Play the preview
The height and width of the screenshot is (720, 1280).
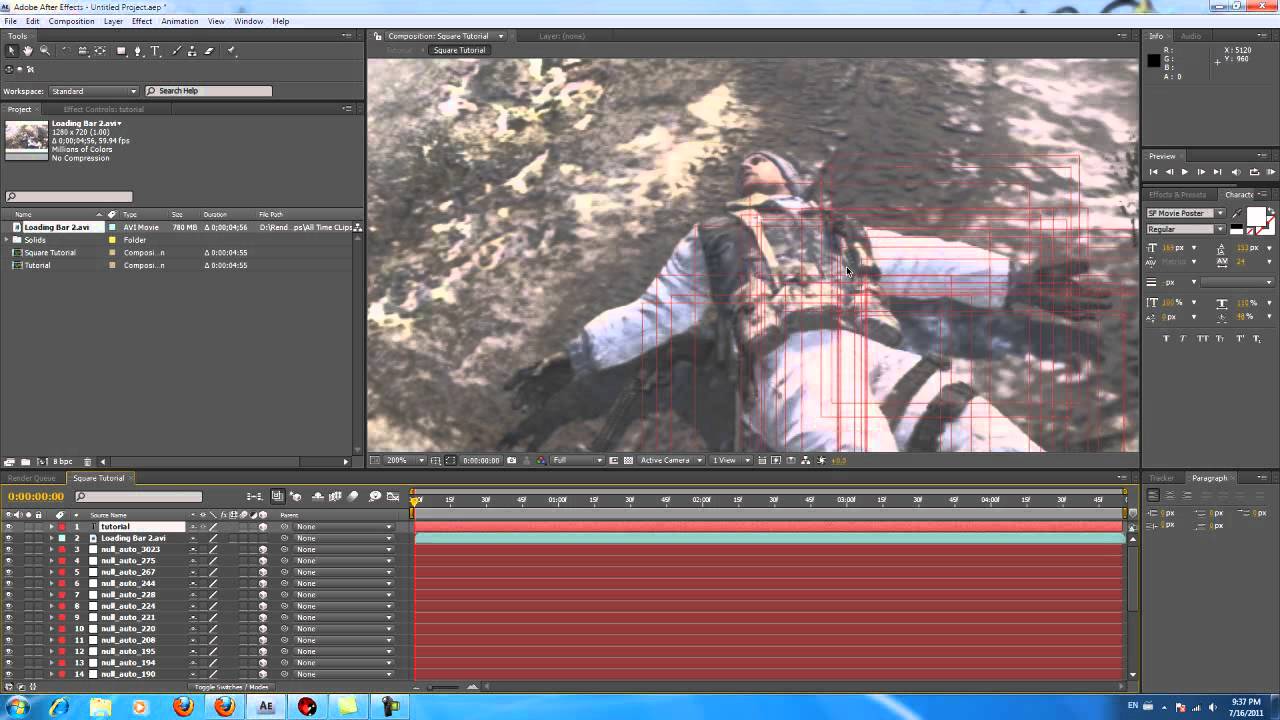pos(1185,172)
